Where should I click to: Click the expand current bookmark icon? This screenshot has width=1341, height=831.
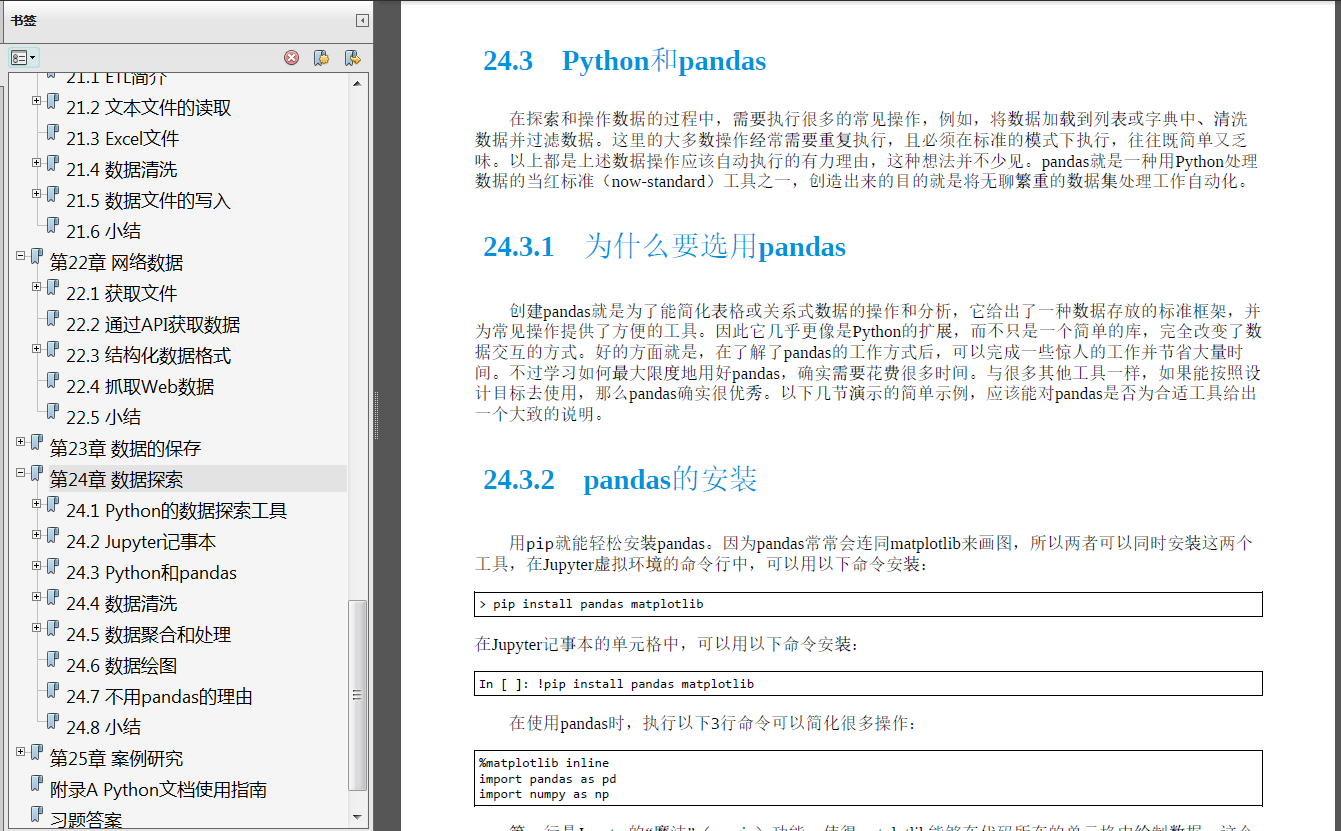[352, 58]
